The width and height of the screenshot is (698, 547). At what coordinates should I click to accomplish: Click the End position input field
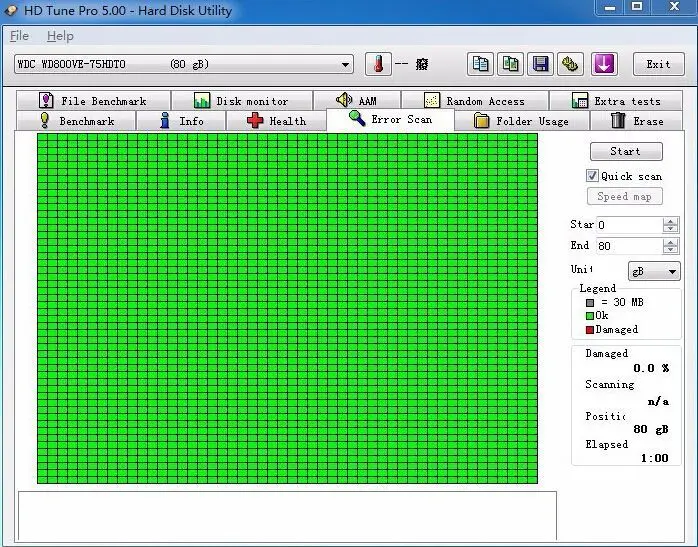(629, 246)
